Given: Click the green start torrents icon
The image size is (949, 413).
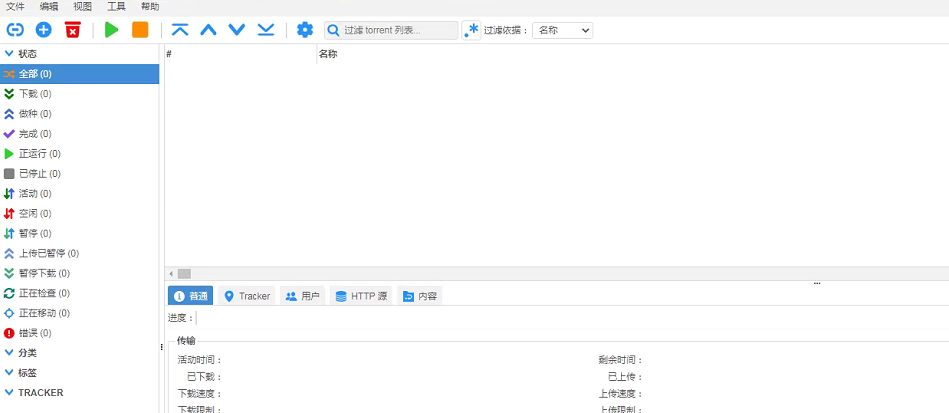Looking at the screenshot, I should (x=111, y=30).
